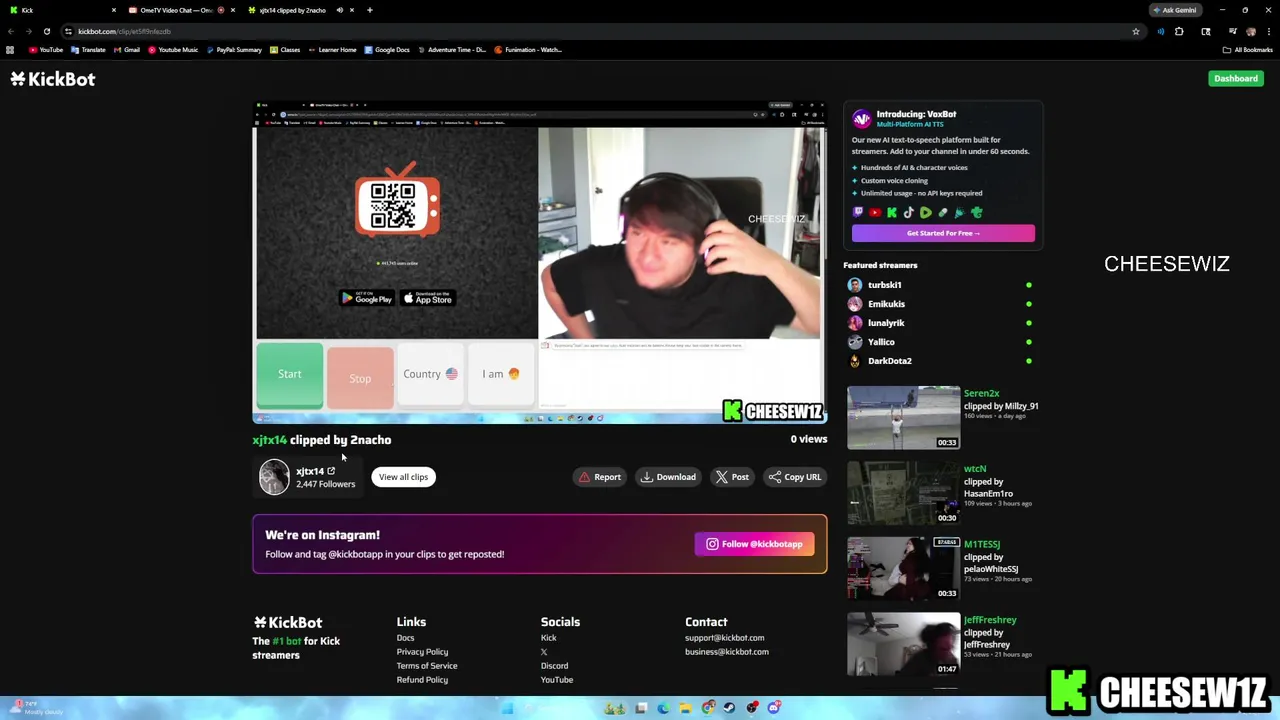Play the clip in the video player
This screenshot has height=720, width=1280.
coord(540,262)
